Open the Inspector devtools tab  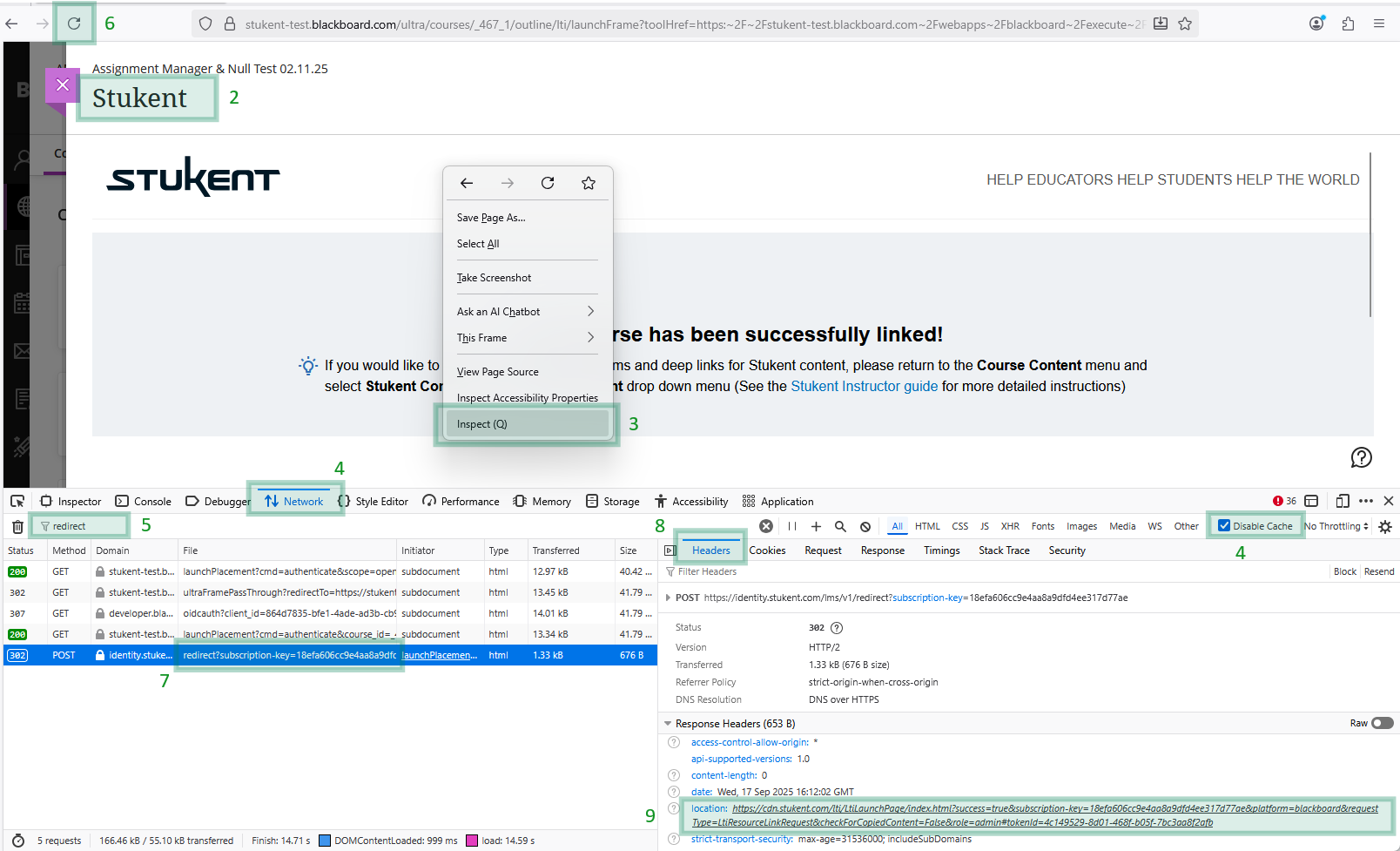(x=71, y=501)
